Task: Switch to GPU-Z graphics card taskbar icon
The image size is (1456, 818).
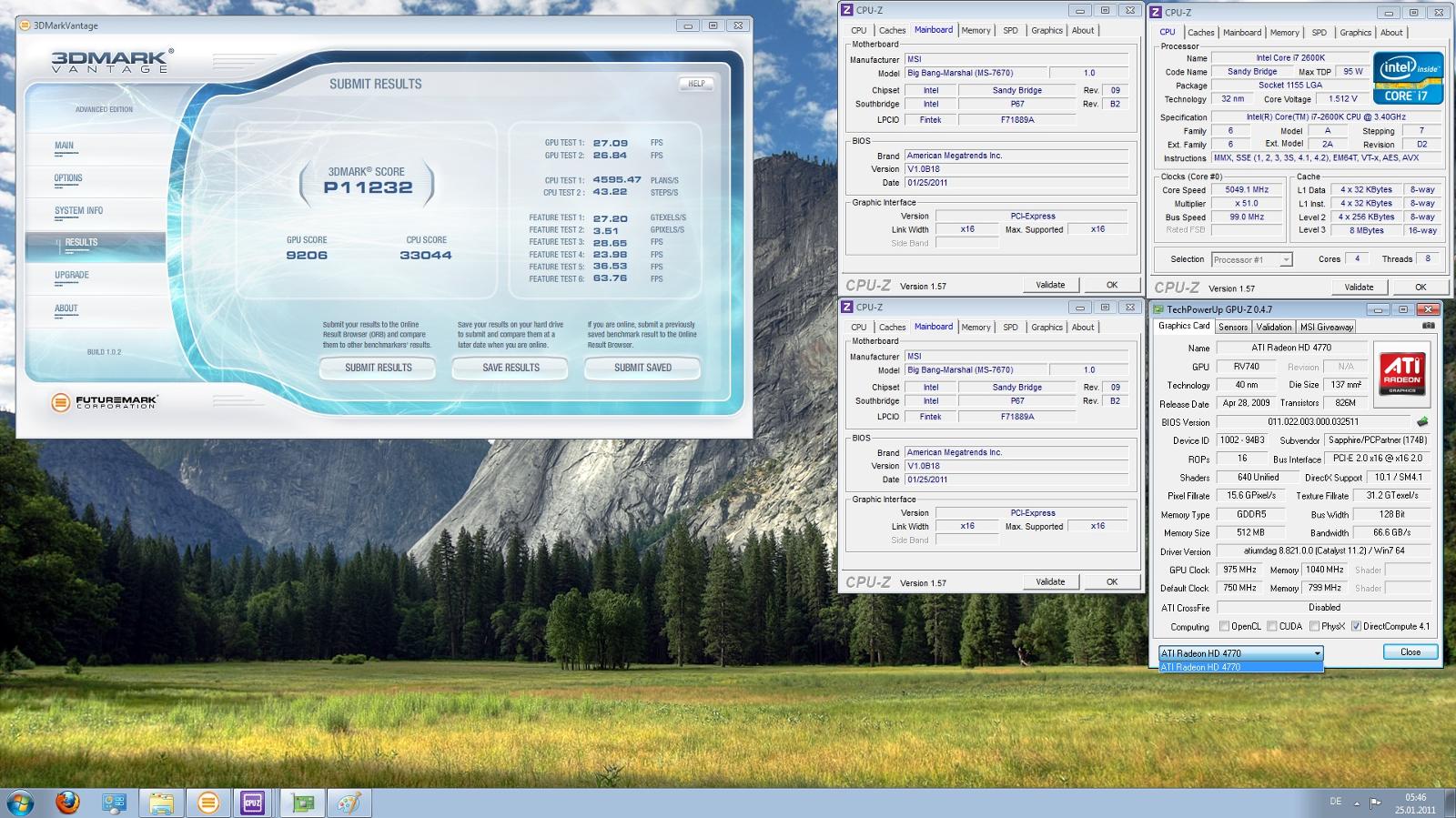Action: (x=302, y=803)
